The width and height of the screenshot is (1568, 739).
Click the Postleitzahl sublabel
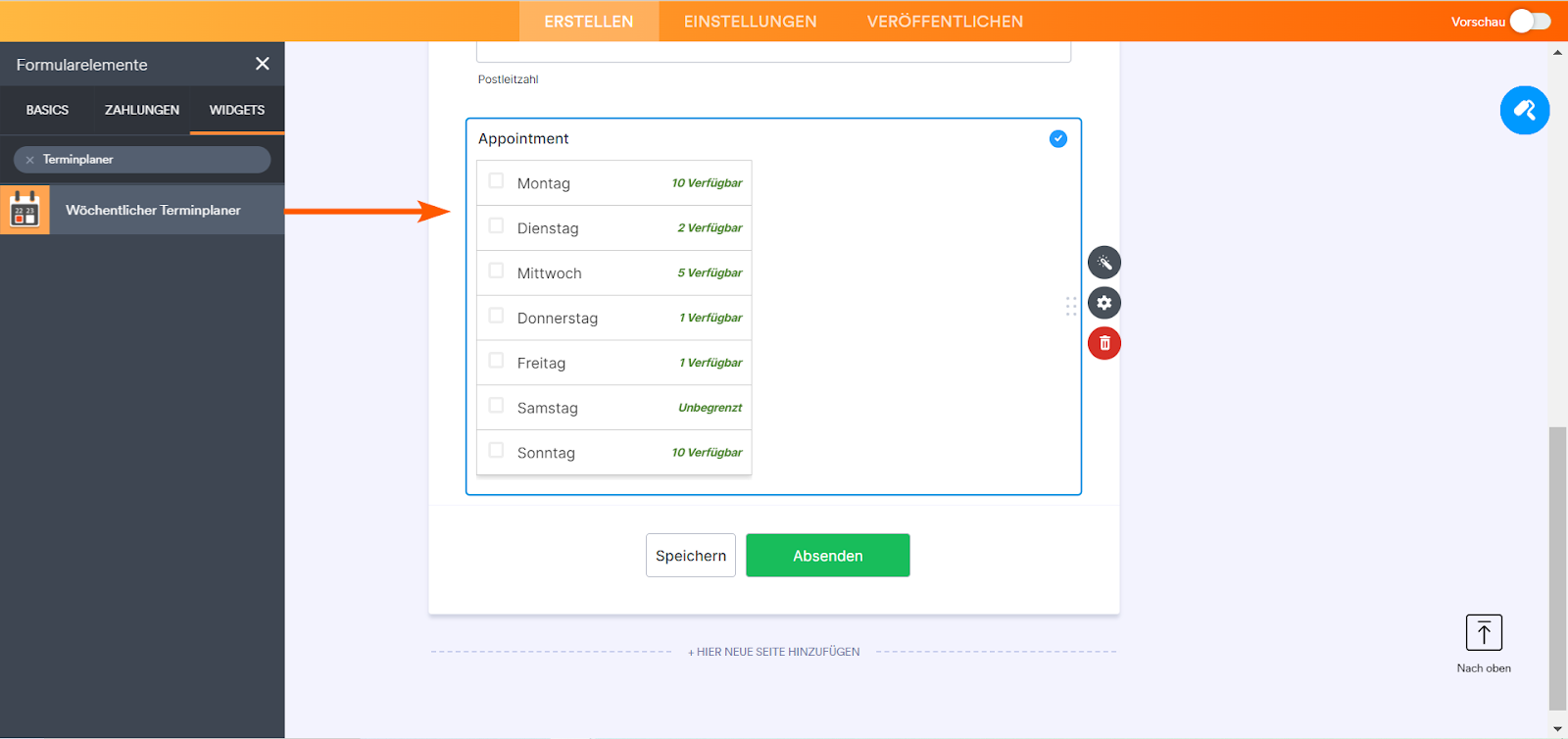[508, 79]
